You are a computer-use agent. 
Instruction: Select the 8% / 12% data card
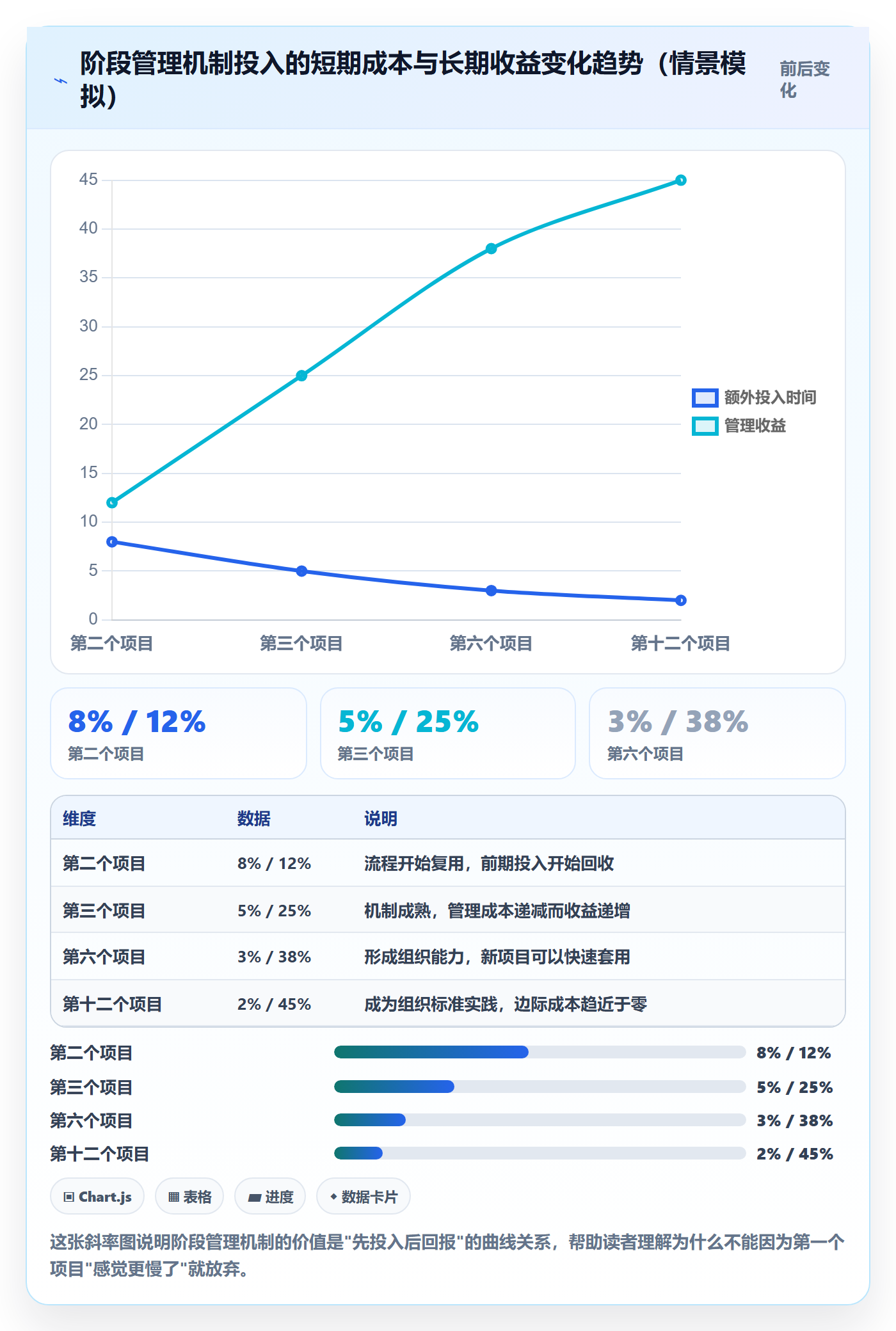pos(179,733)
